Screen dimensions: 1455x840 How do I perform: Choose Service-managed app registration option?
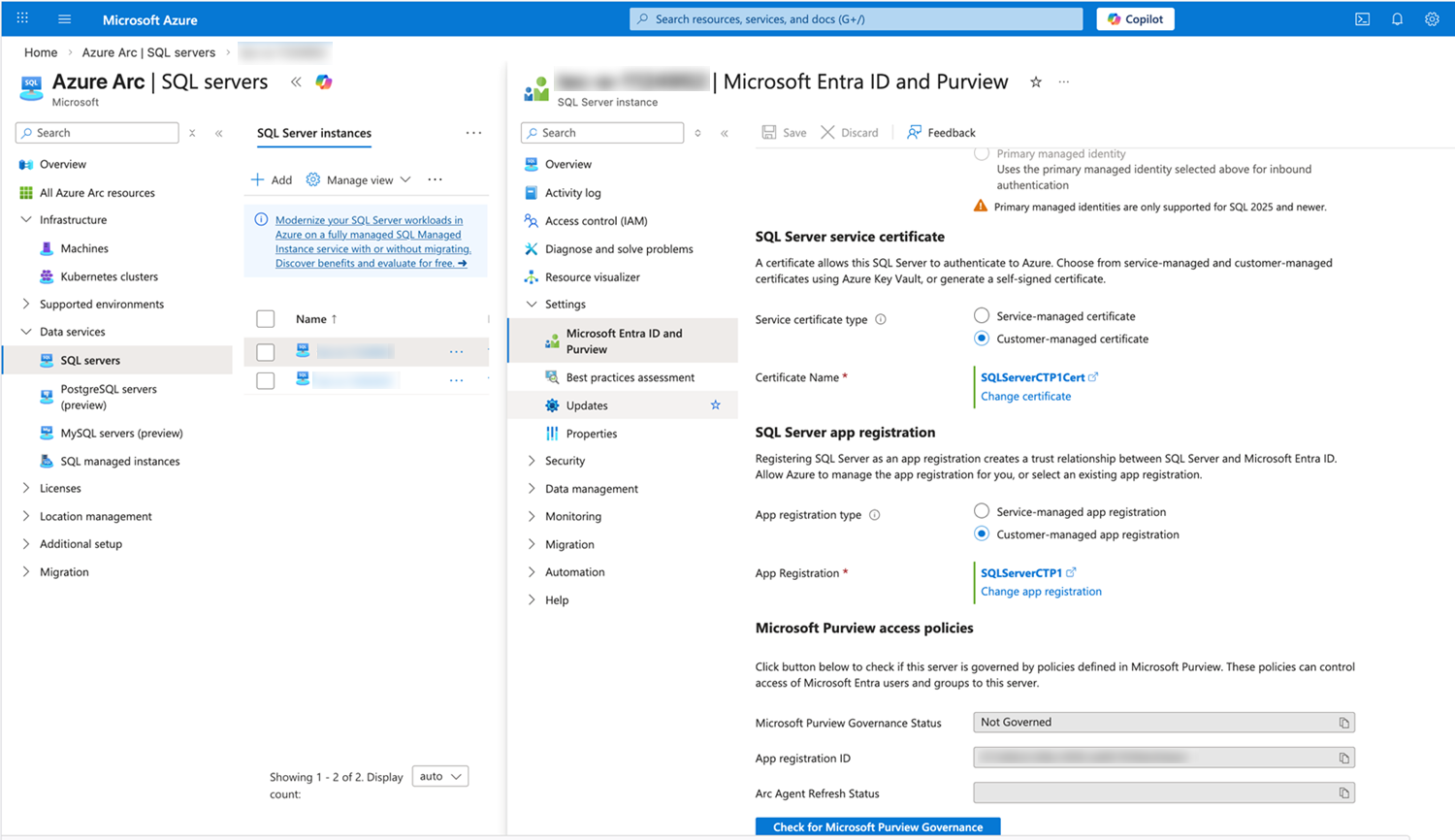(982, 511)
